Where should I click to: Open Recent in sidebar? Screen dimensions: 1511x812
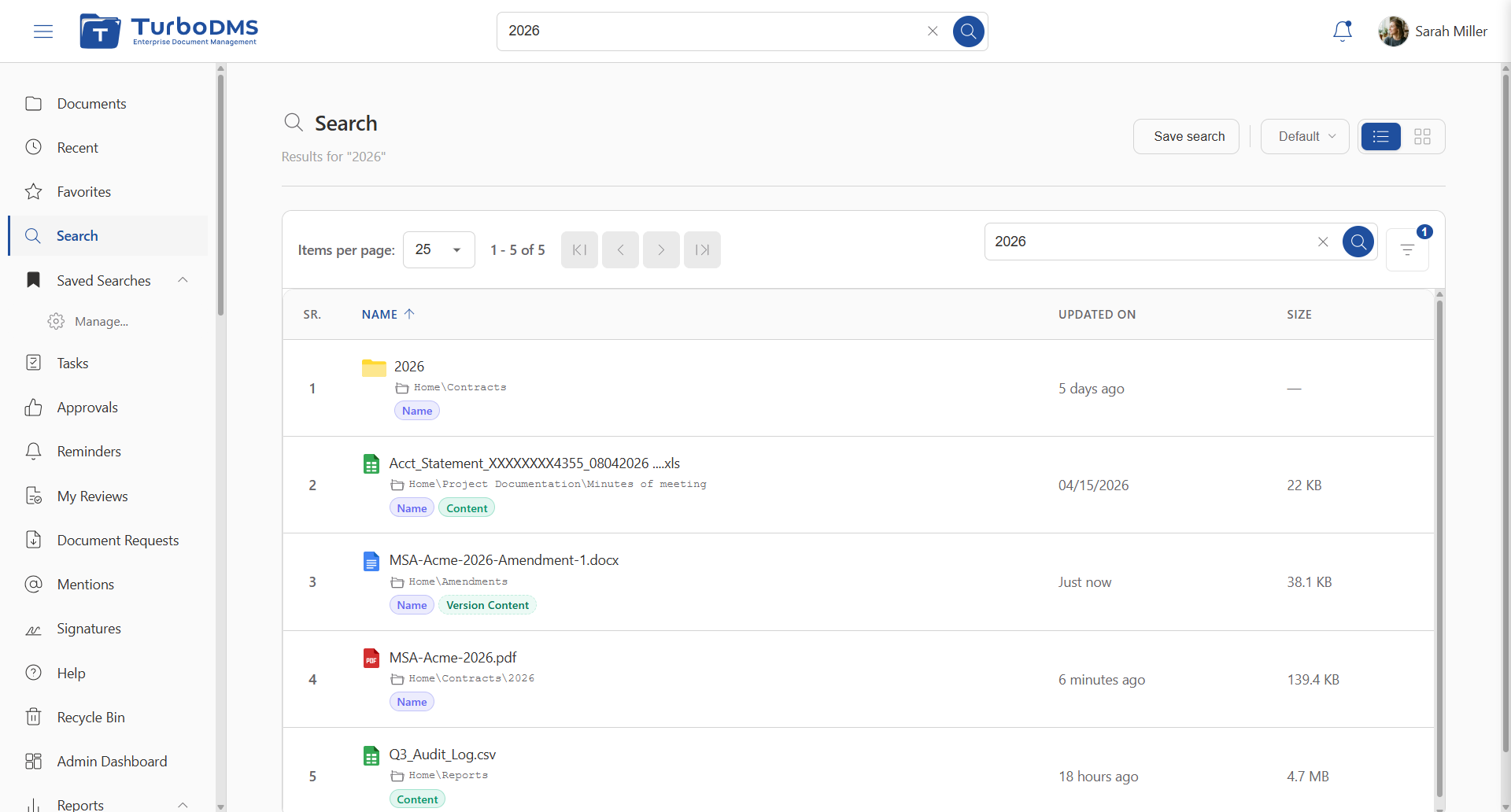pos(77,148)
